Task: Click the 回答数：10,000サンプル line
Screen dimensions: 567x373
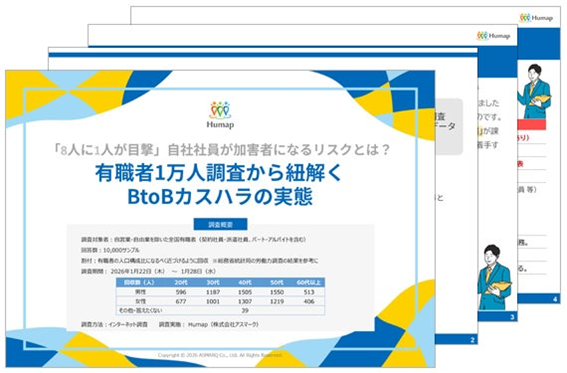Action: click(x=110, y=250)
